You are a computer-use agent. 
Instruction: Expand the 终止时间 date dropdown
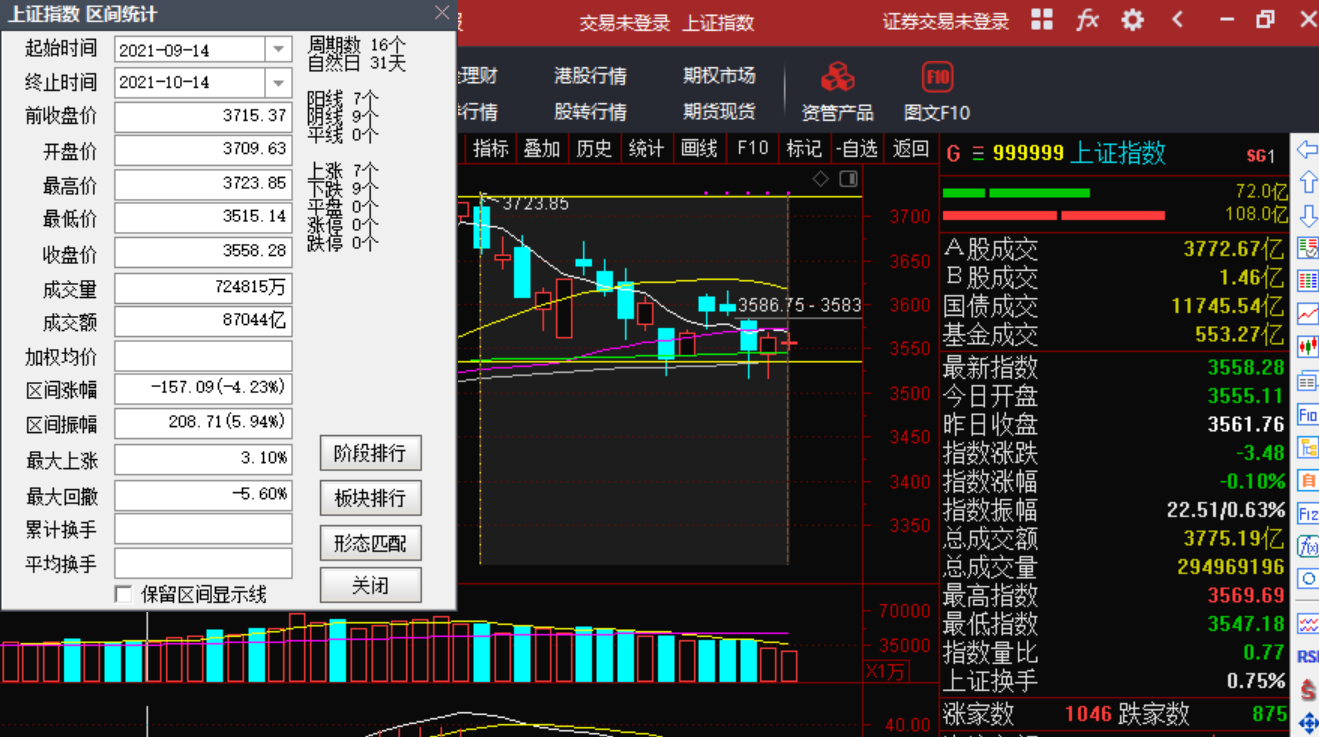click(x=278, y=82)
